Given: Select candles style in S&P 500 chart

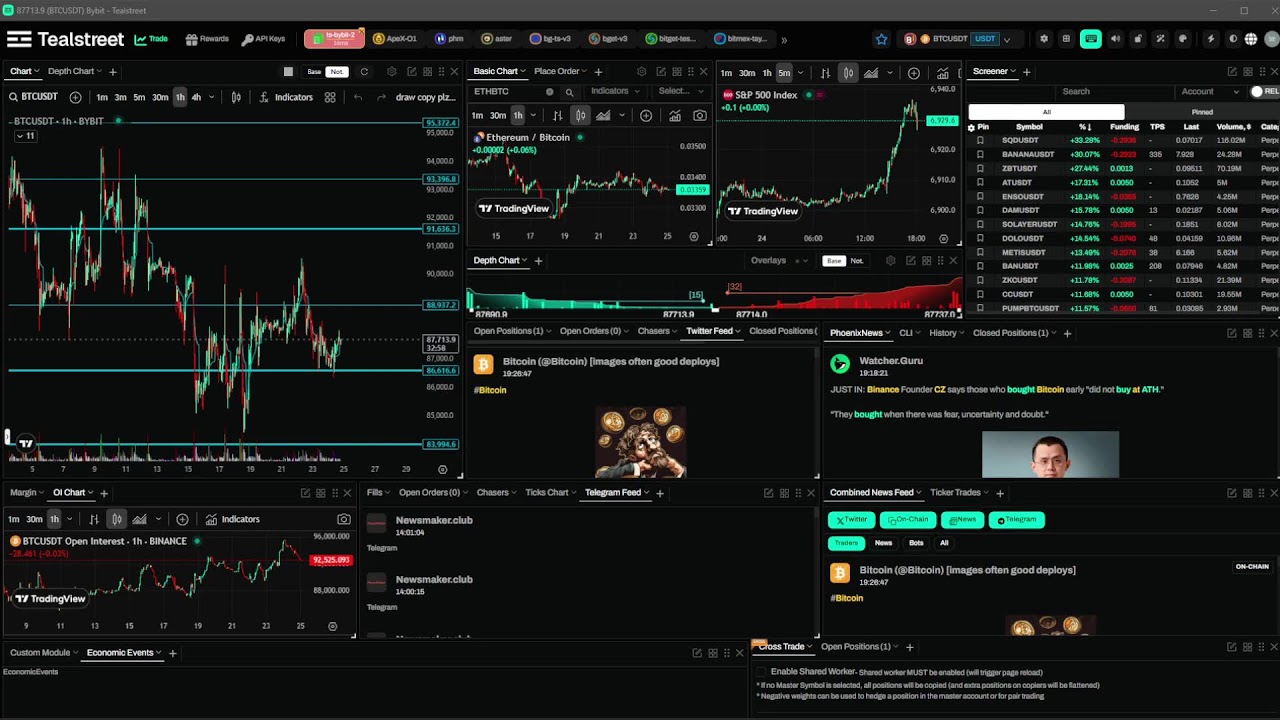Looking at the screenshot, I should coord(848,73).
